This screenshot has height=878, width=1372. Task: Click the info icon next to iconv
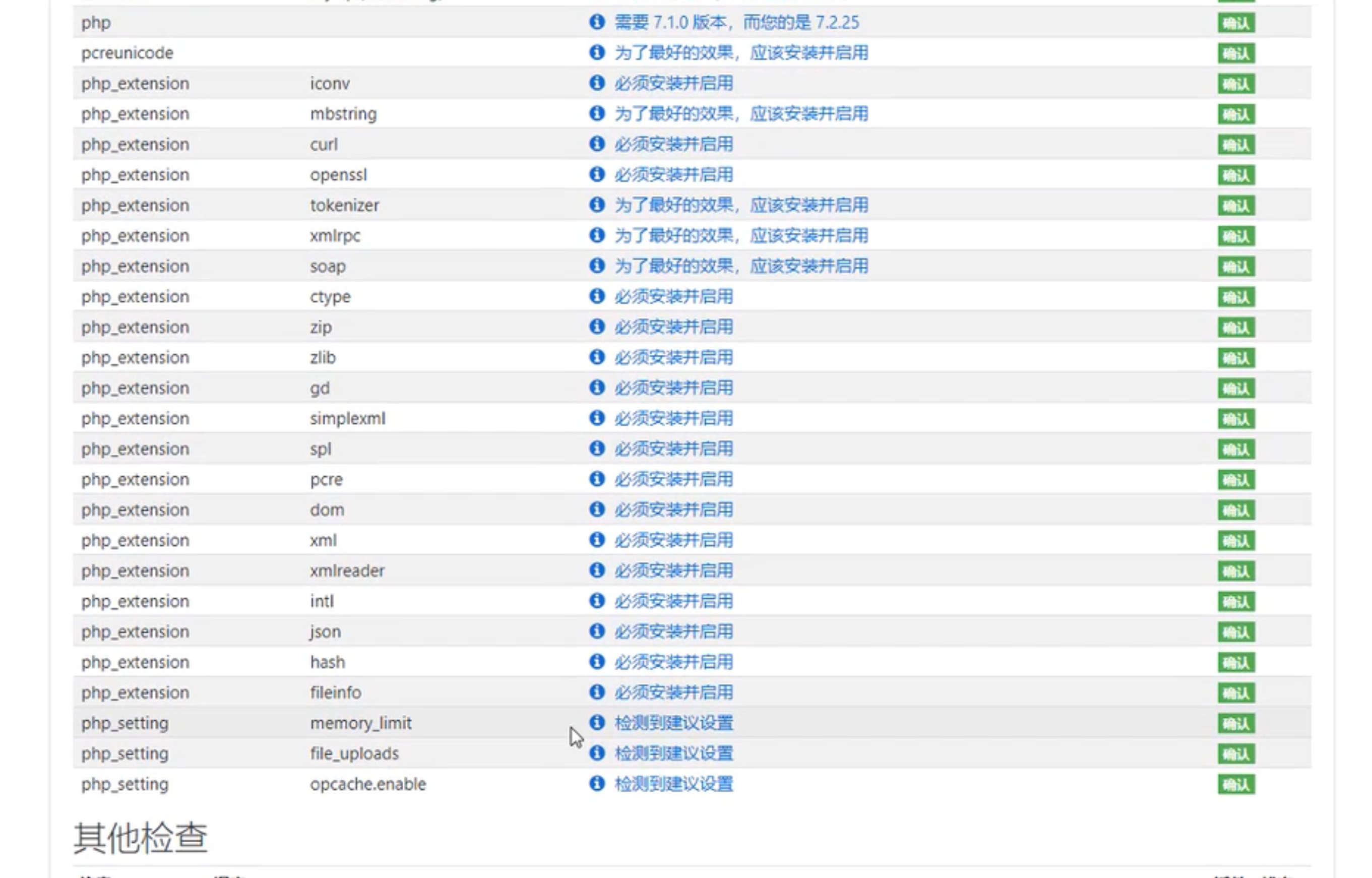596,83
